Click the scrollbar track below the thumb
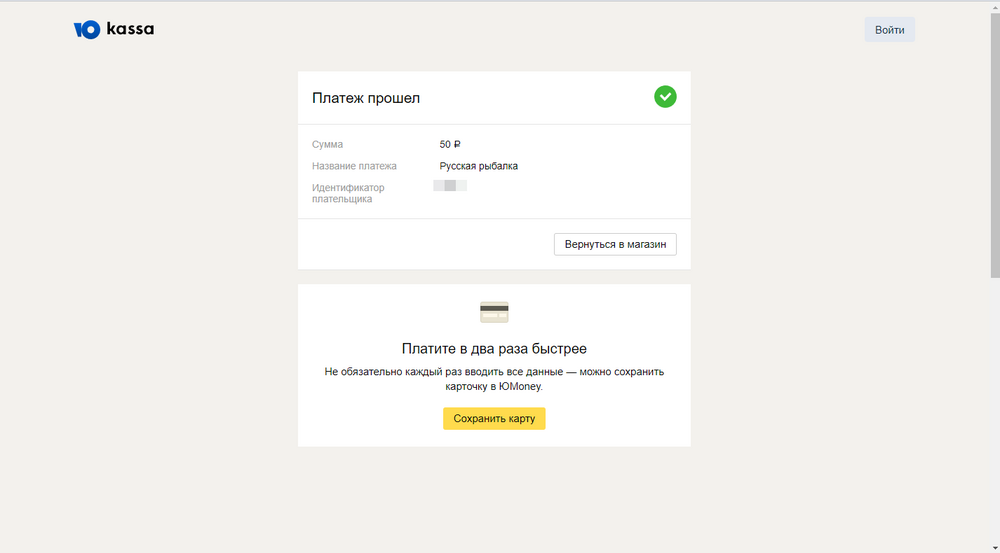 (x=994, y=420)
